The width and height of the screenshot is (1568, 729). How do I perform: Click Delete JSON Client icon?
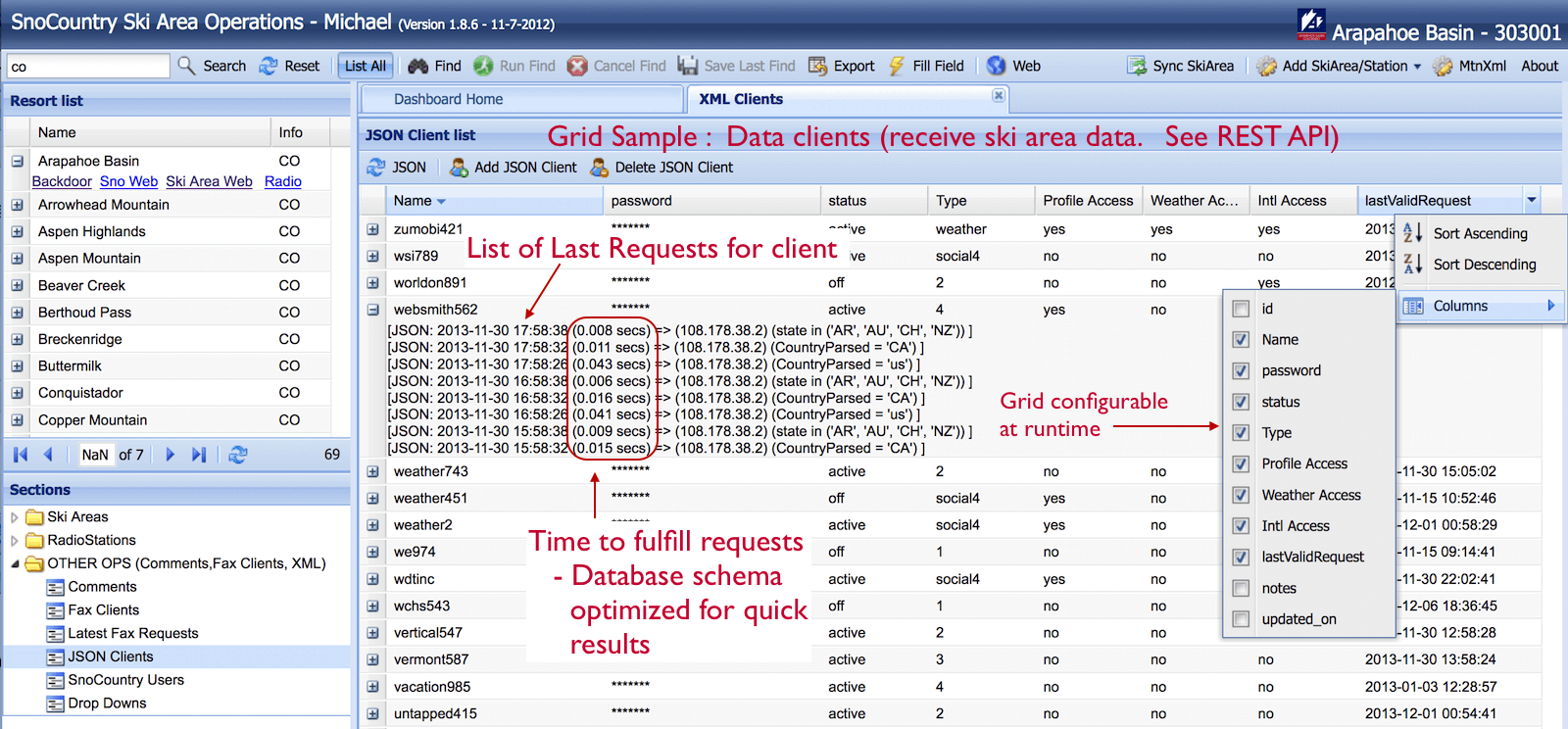coord(599,168)
